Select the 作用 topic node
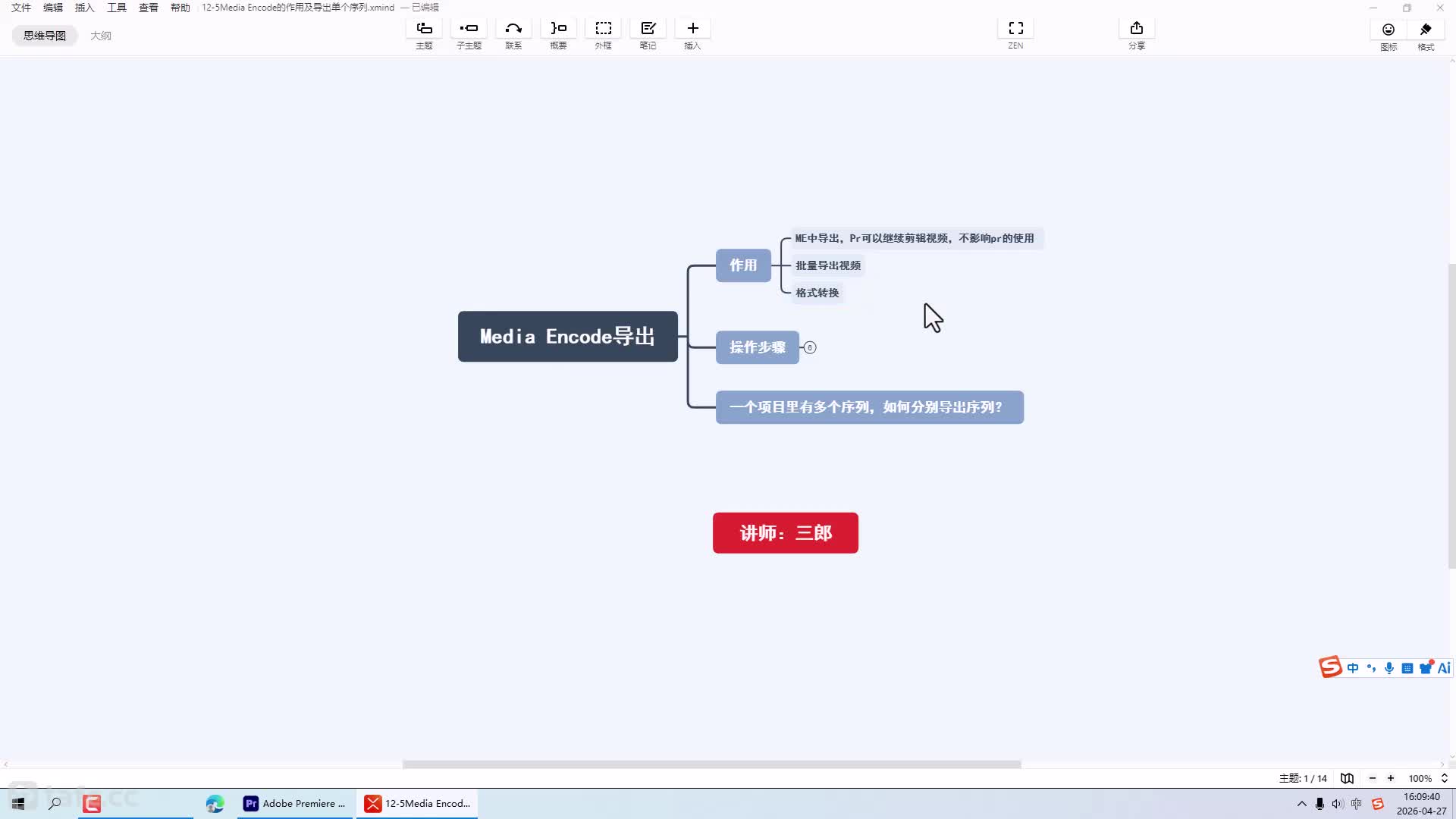The image size is (1456, 819). pos(743,265)
